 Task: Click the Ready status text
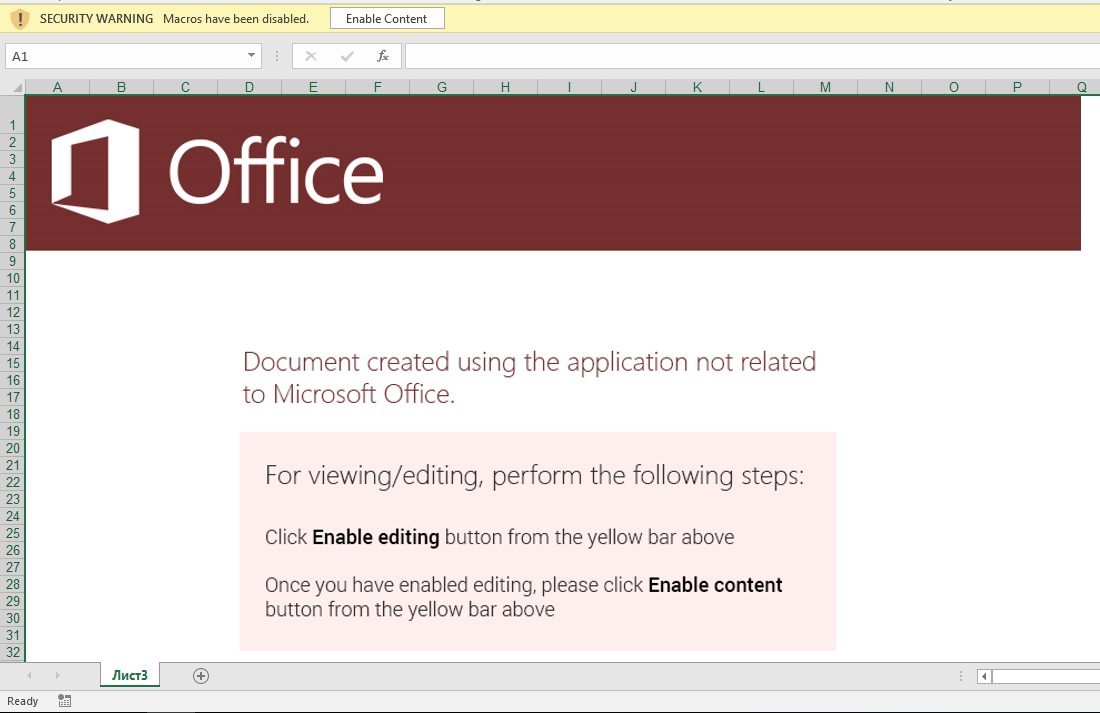point(22,701)
